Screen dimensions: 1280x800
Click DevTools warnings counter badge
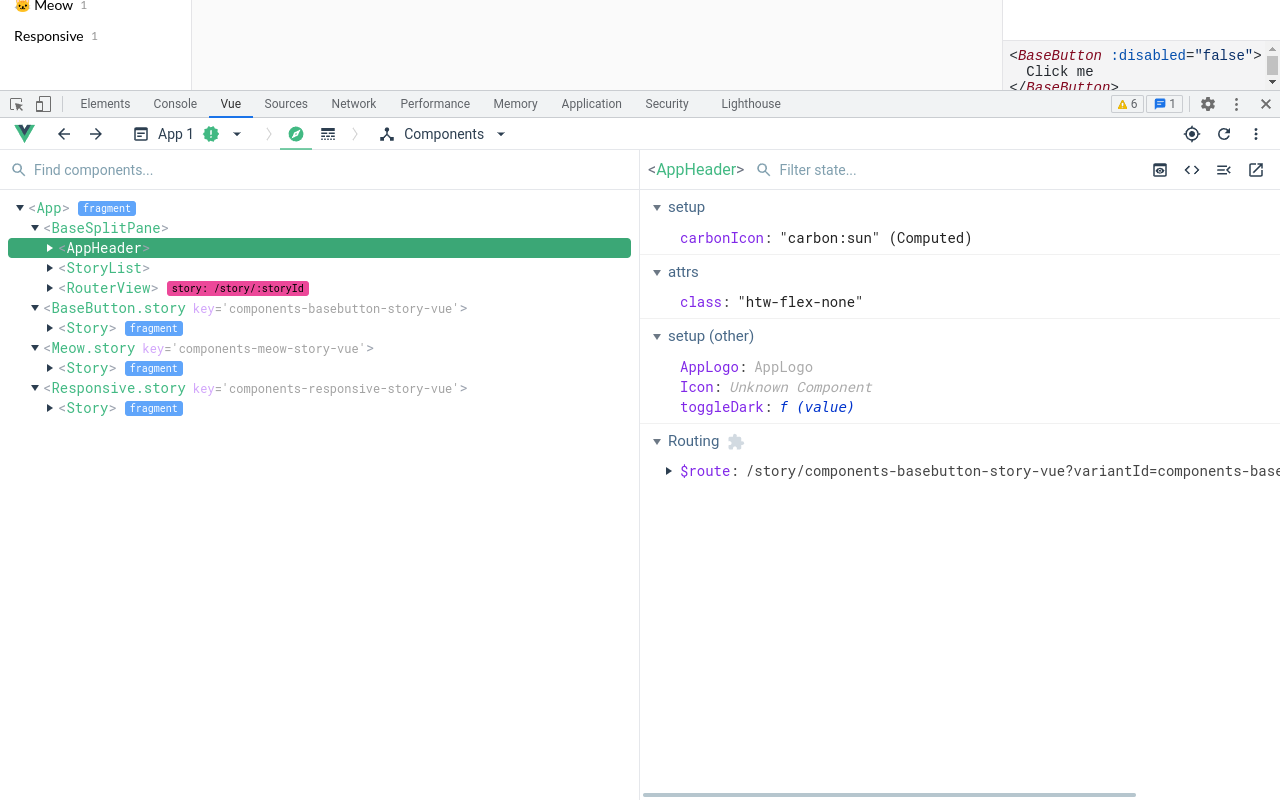point(1126,103)
